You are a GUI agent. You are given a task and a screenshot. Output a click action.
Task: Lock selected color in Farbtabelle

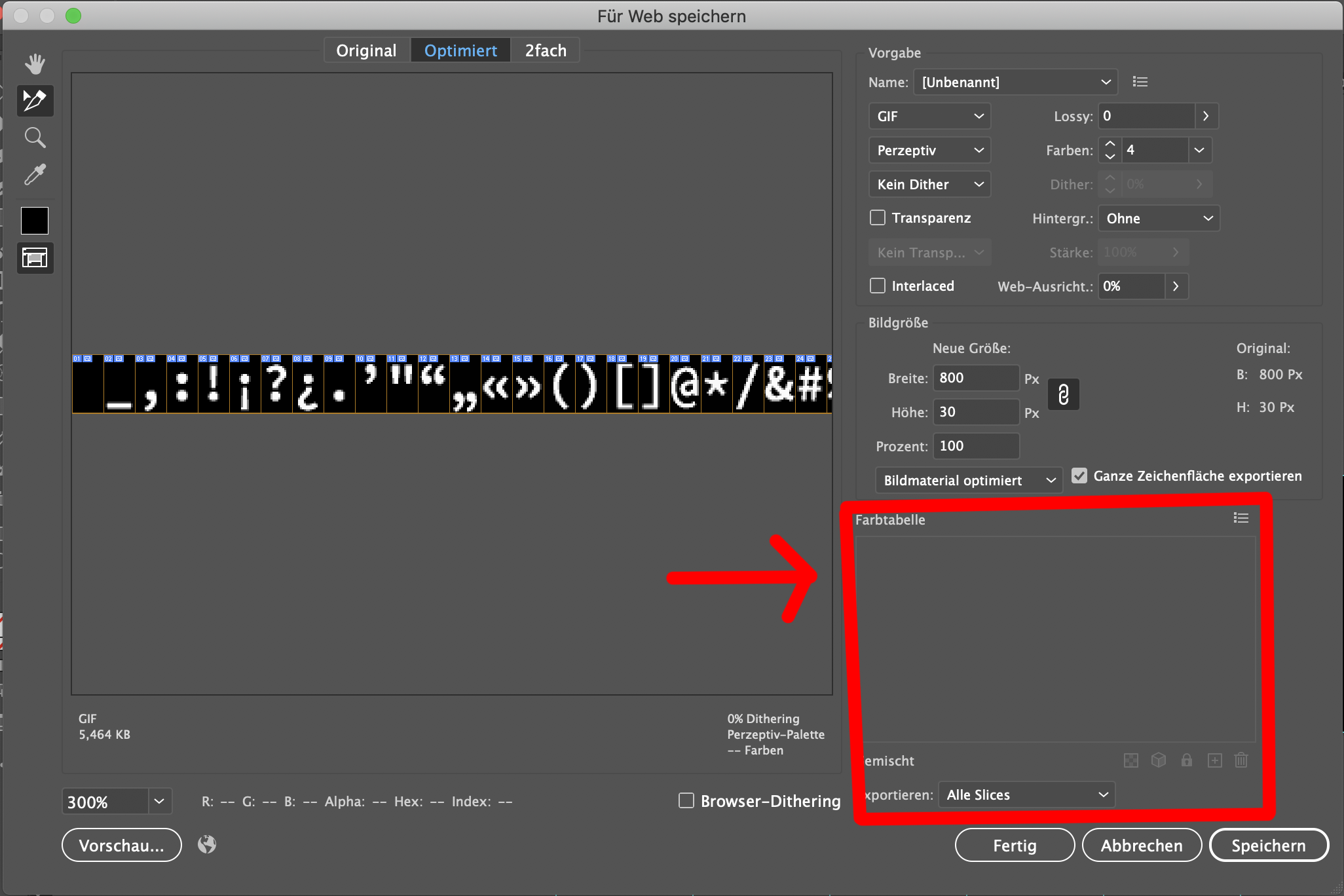(1186, 760)
